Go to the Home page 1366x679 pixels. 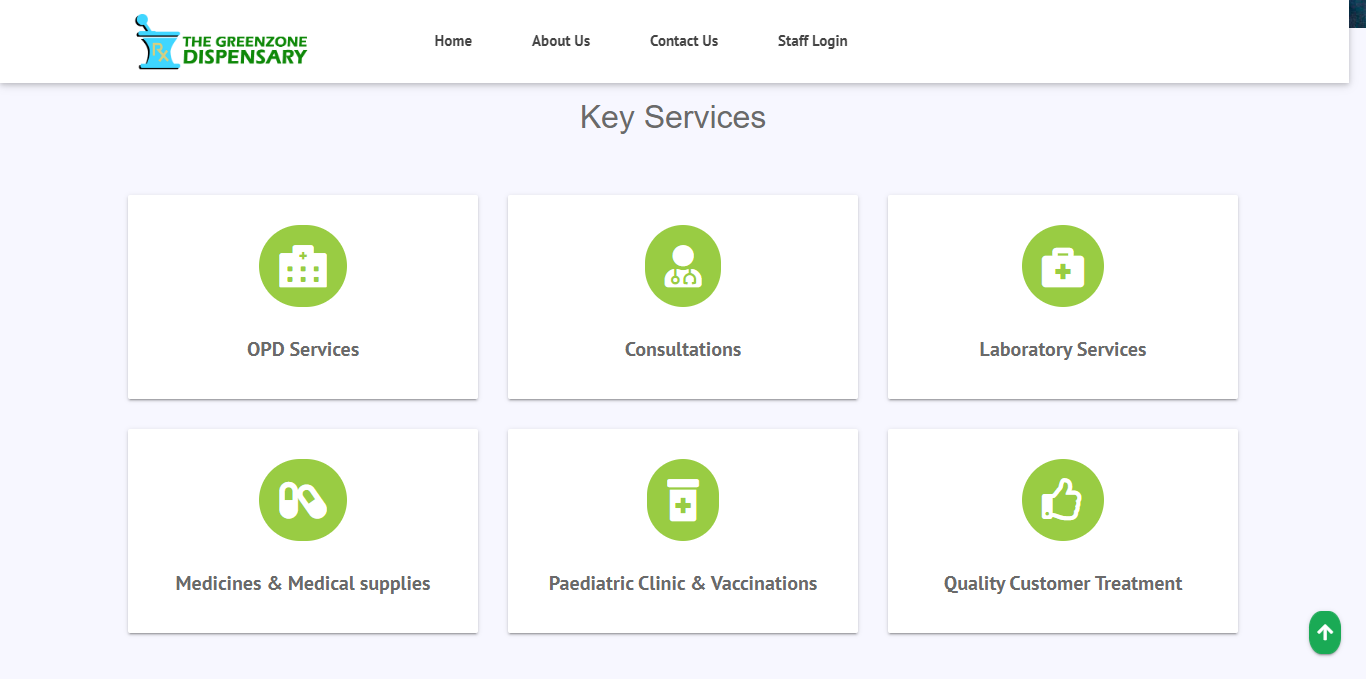(453, 41)
